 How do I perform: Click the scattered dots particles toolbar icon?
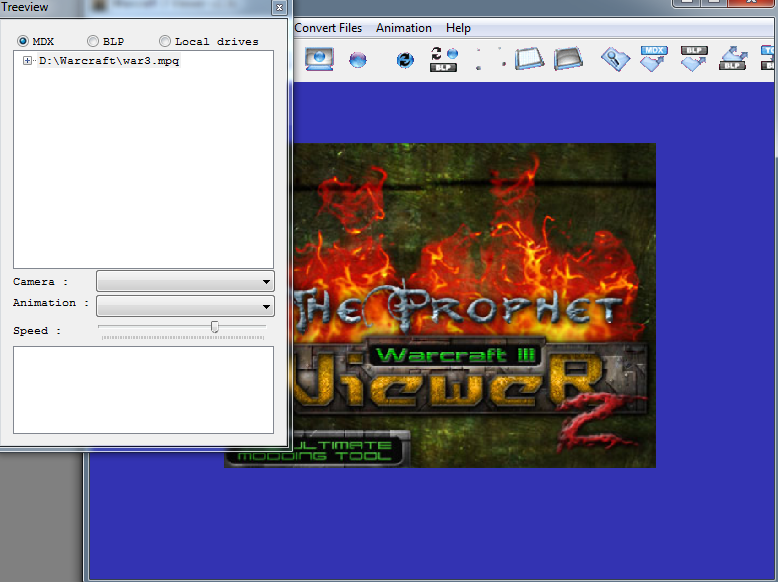click(490, 59)
